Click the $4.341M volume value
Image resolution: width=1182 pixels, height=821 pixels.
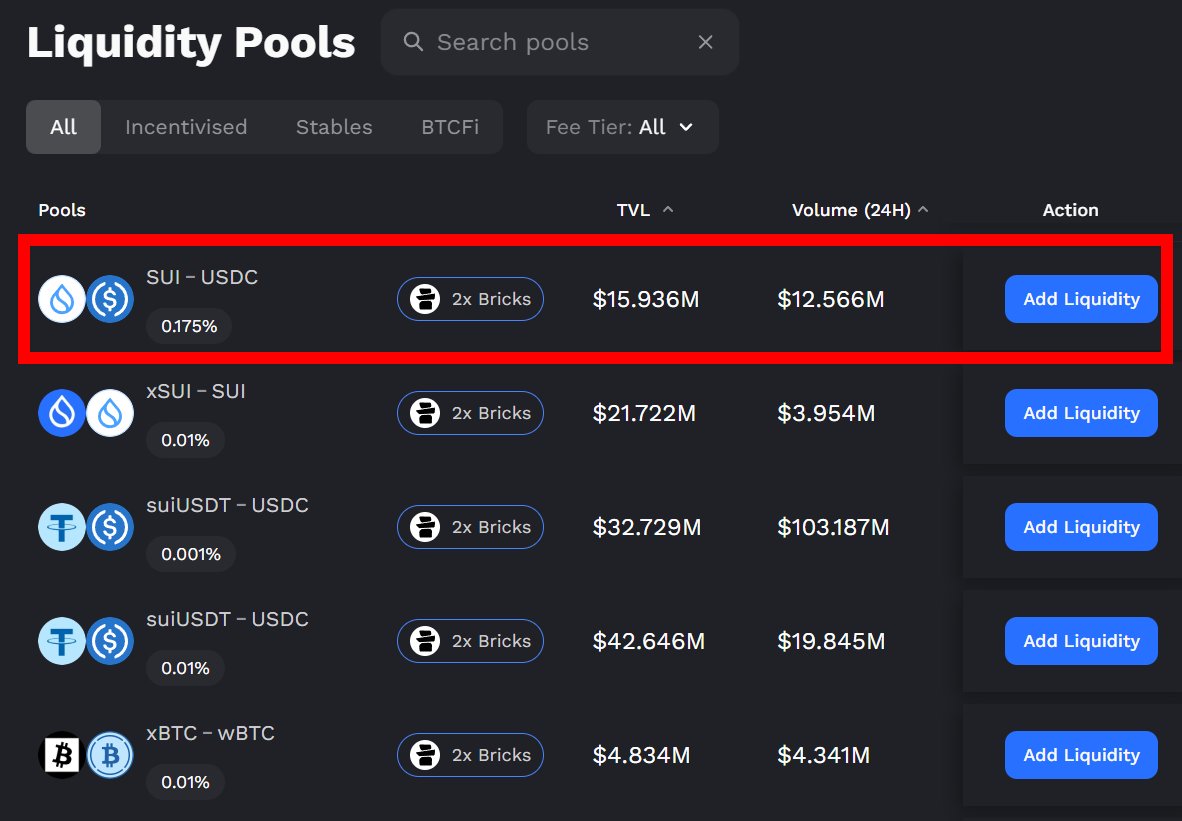(x=824, y=755)
